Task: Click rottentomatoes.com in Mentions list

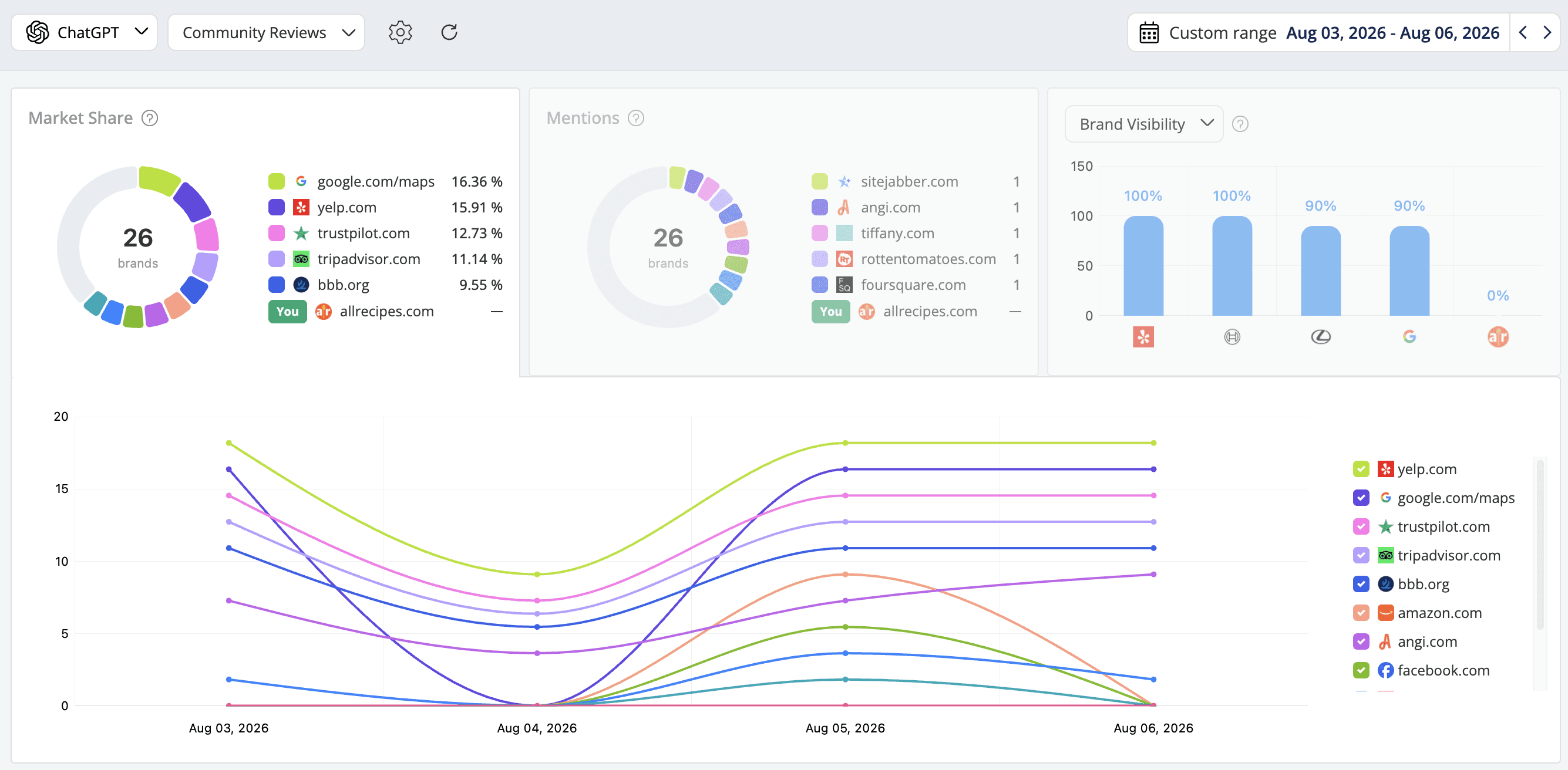Action: click(928, 259)
